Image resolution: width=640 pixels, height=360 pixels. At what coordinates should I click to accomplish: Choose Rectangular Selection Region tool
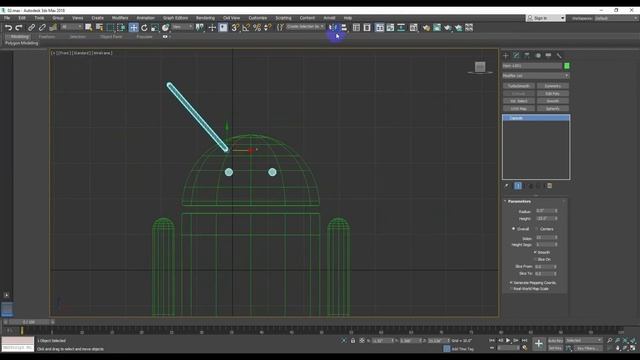pos(110,27)
